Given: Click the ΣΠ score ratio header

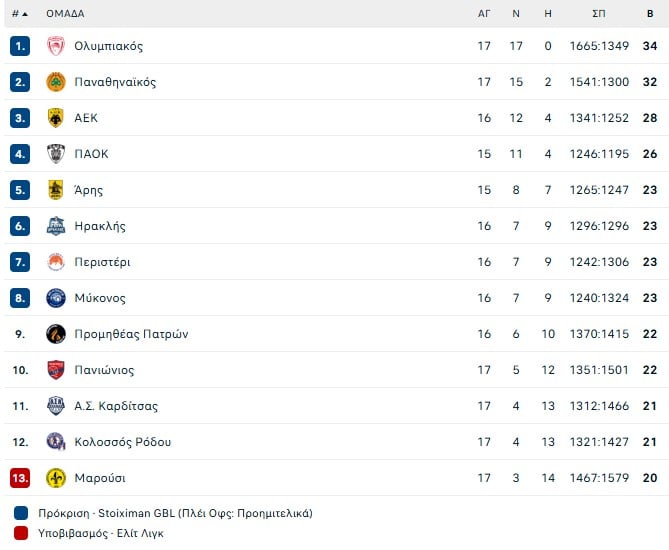Looking at the screenshot, I should 599,14.
